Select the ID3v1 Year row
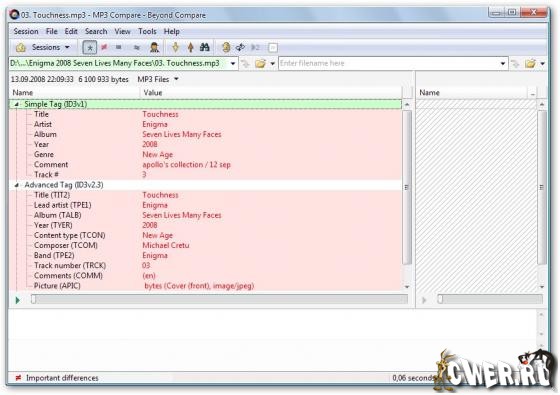 [205, 144]
